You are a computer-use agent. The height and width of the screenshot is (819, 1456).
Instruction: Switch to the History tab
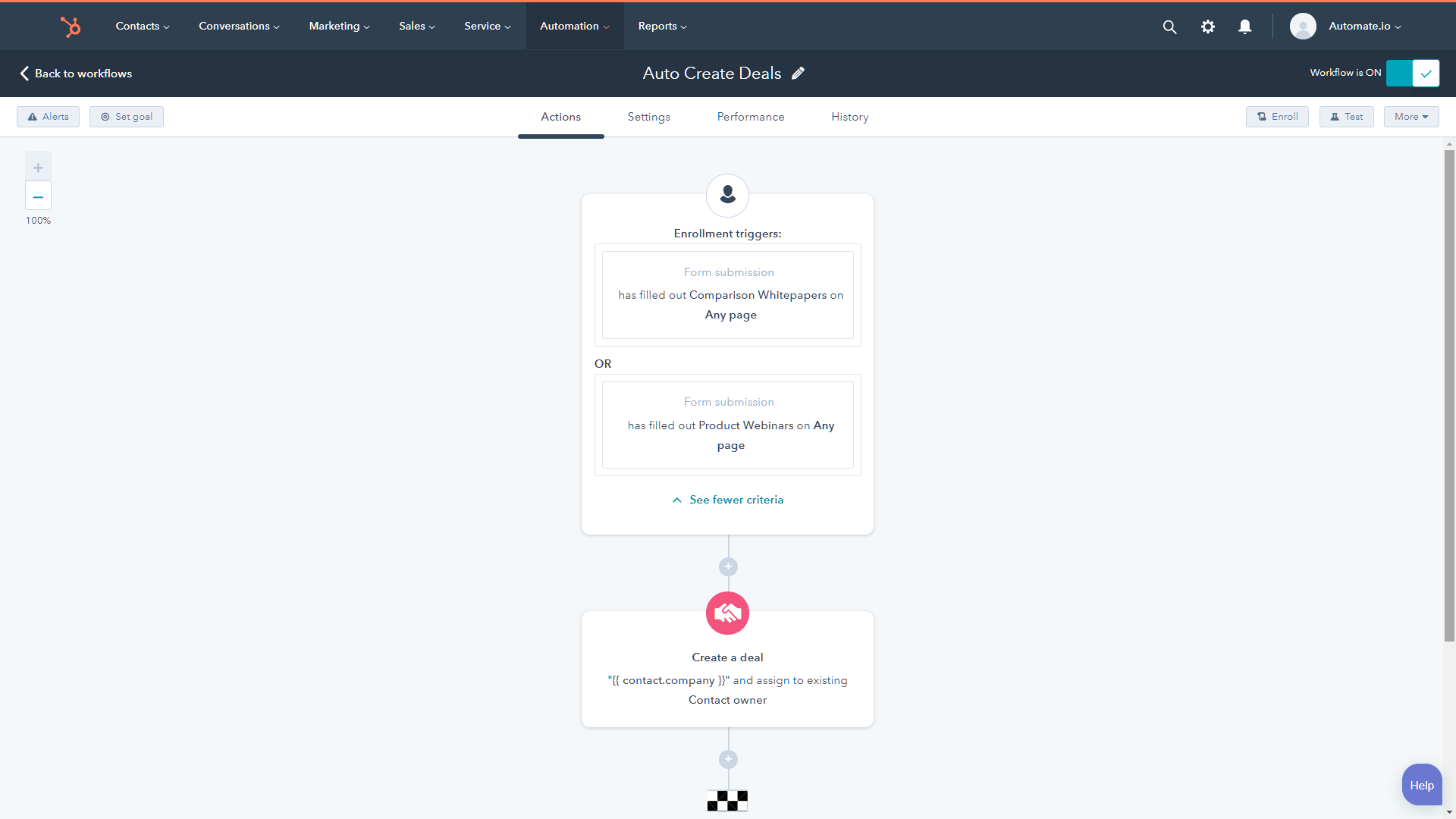tap(850, 117)
